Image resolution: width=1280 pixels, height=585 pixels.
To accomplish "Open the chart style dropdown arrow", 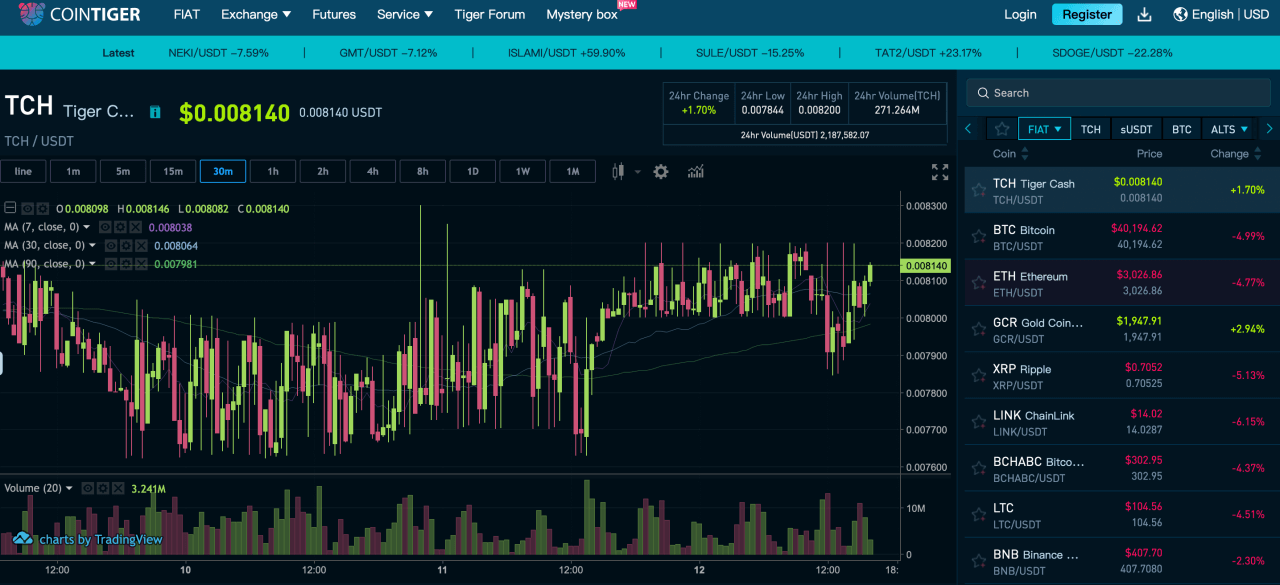I will [x=637, y=172].
